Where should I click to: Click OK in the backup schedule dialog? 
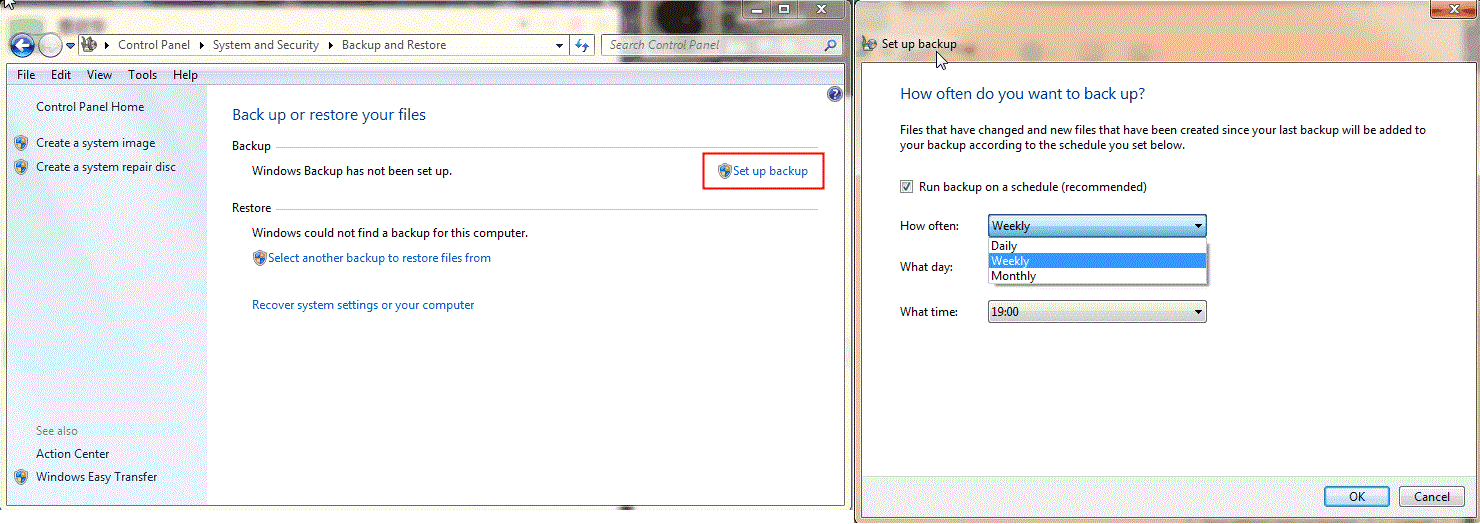coord(1356,497)
